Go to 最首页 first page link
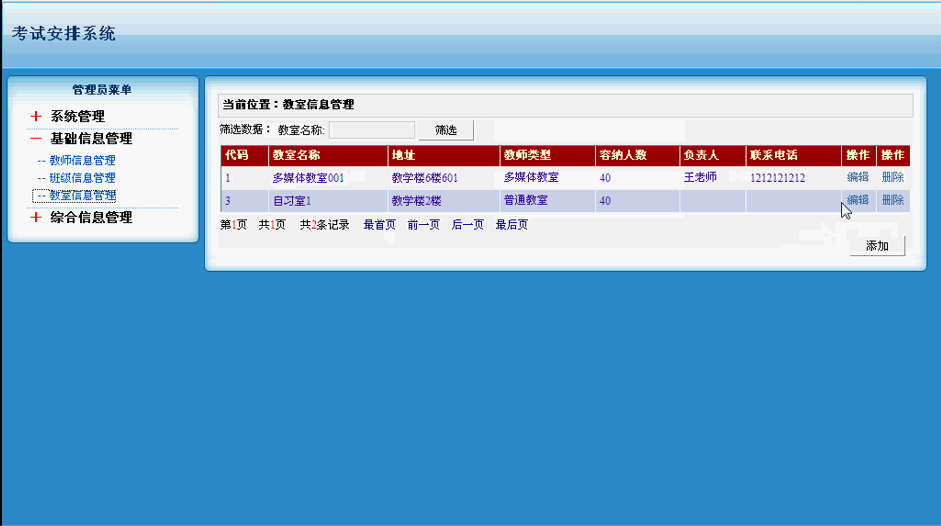 coord(379,225)
